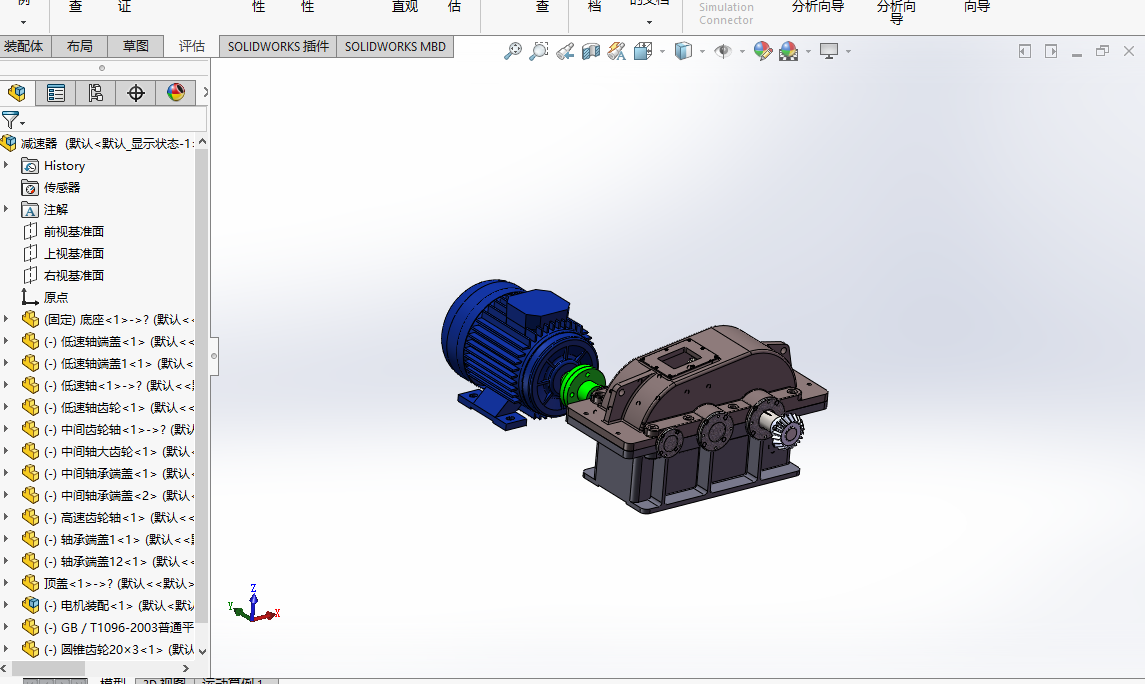Open the Apply Scene dropdown arrow

tap(808, 51)
